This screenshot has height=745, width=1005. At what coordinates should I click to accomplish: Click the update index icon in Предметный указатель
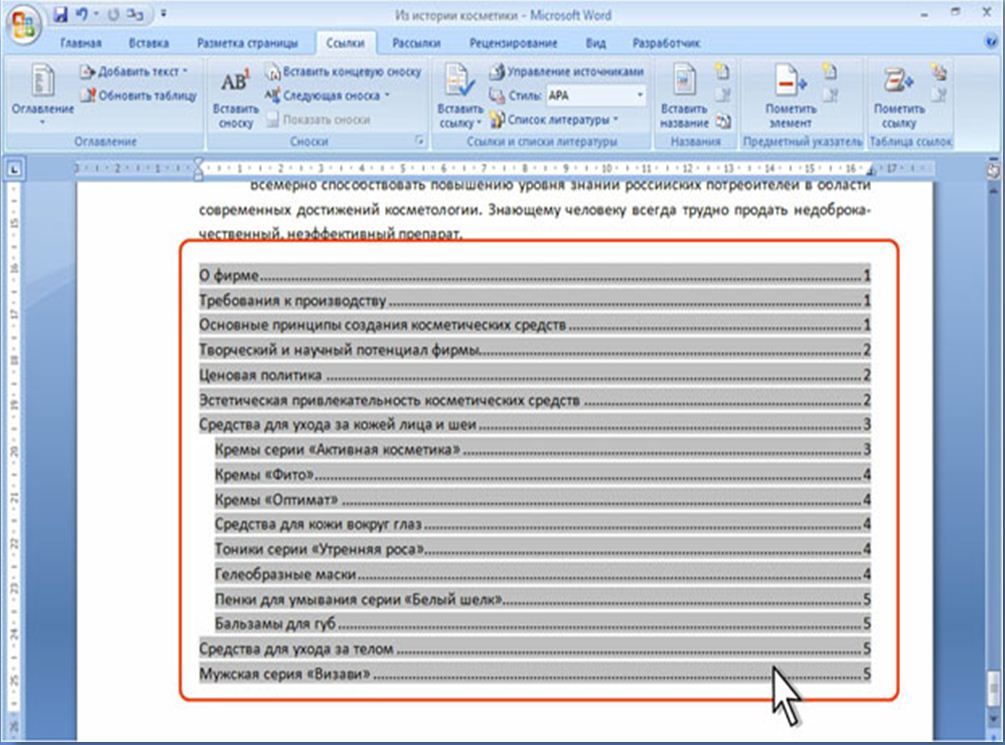(831, 96)
